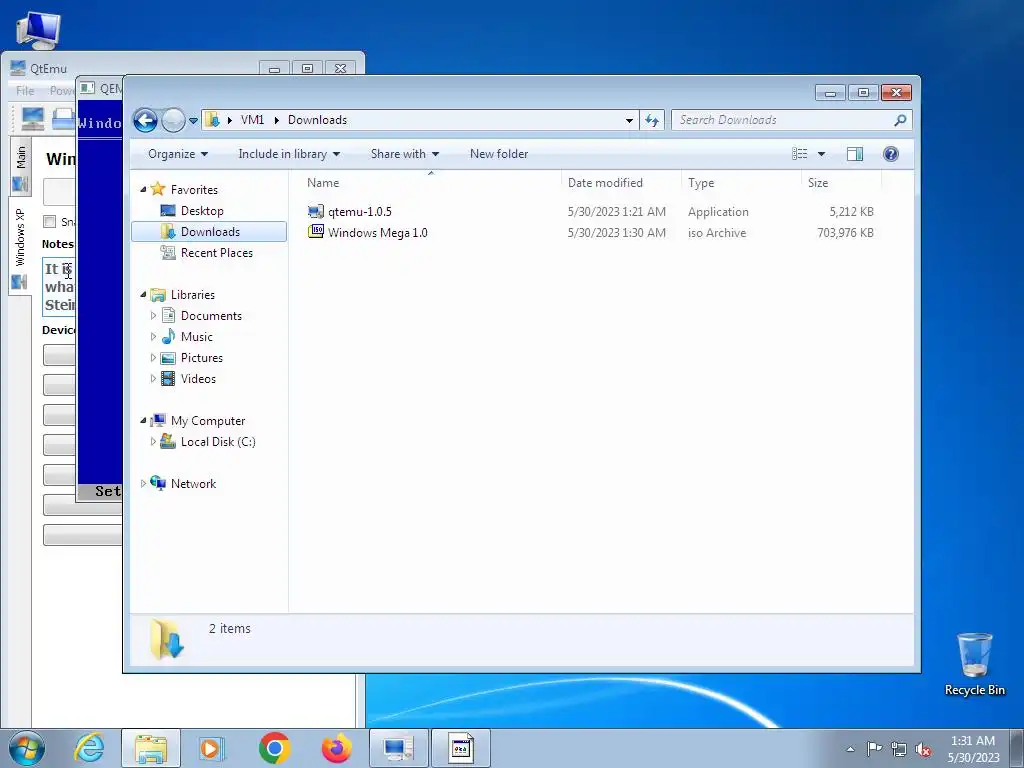
Task: Click the blue Help question mark icon
Action: point(891,154)
